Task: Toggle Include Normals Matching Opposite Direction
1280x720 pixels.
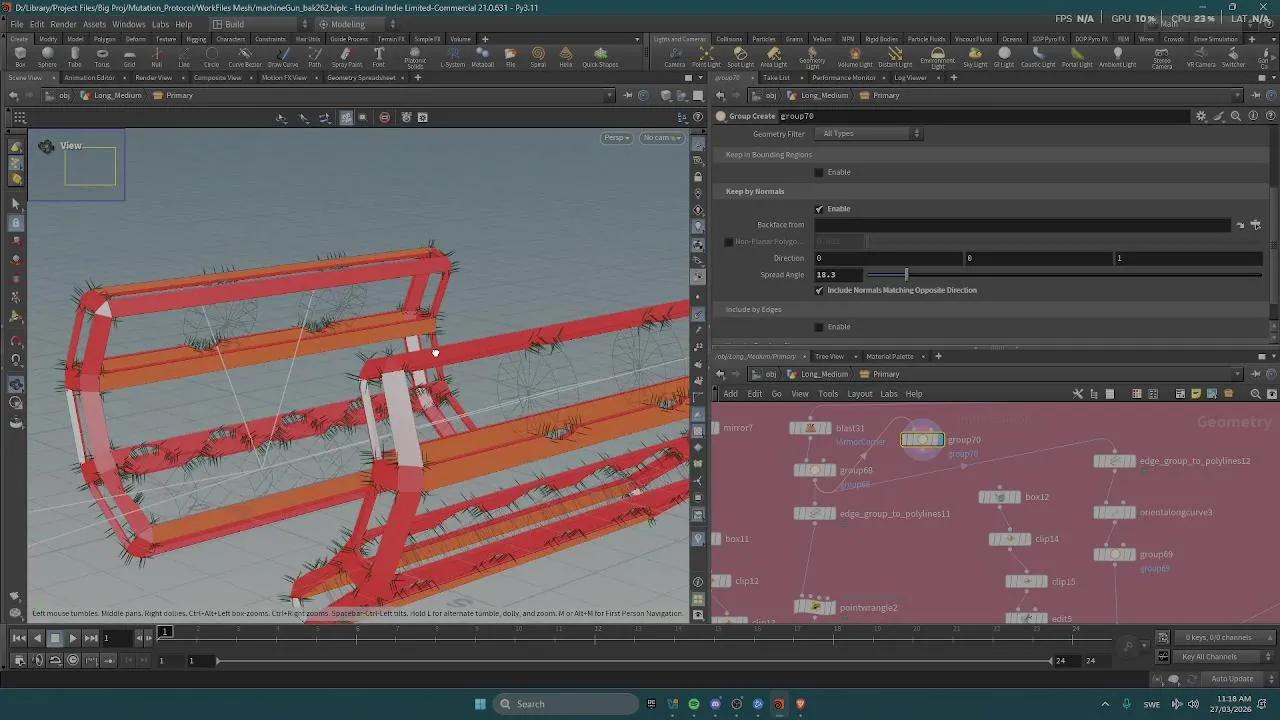Action: point(819,290)
